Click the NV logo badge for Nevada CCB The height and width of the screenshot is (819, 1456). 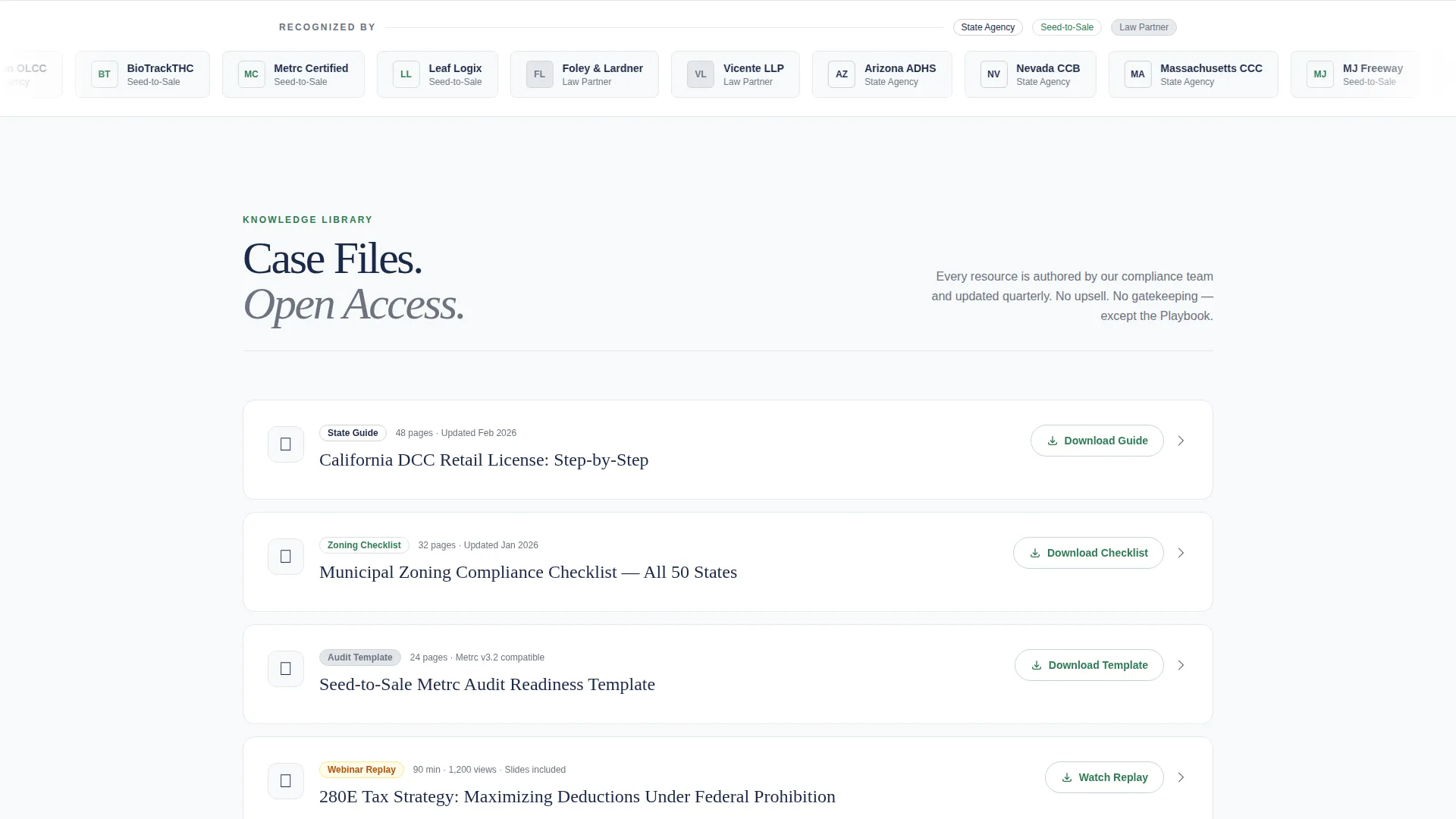pos(994,74)
